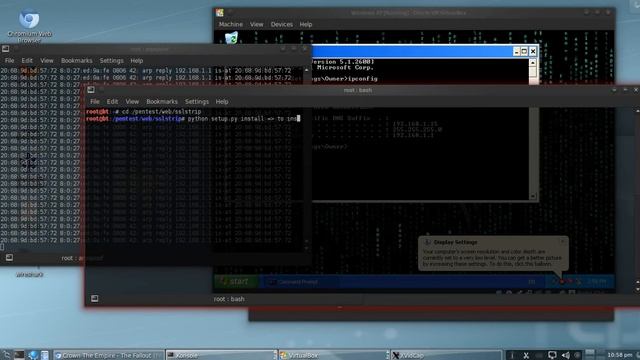This screenshot has height=360, width=640.
Task: Open the VirtualBox Help menu
Action: (x=306, y=24)
